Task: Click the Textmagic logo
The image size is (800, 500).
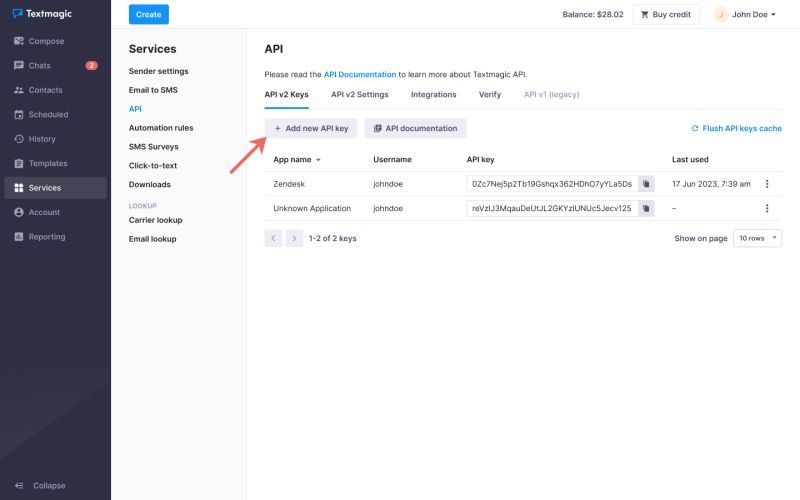Action: tap(42, 14)
